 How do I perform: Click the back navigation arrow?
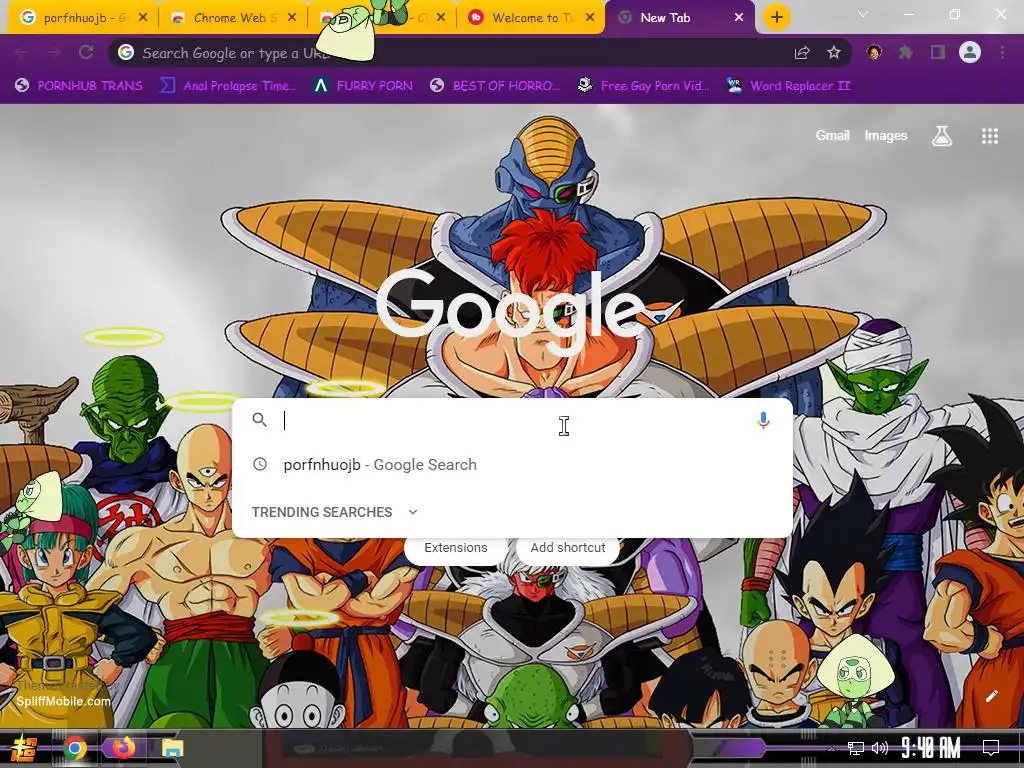22,52
